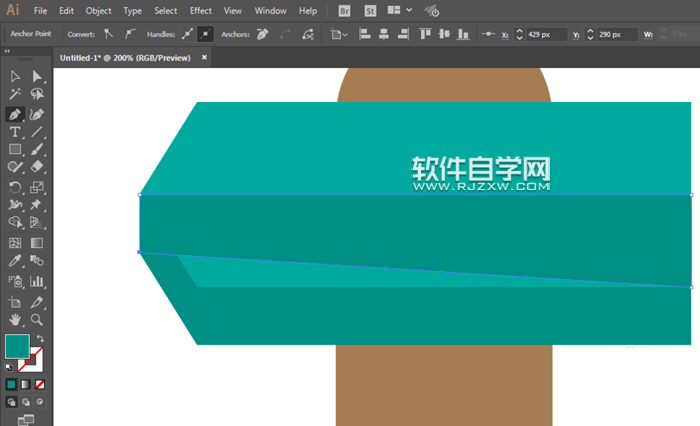The height and width of the screenshot is (426, 700).
Task: Select the Eraser tool
Action: click(37, 167)
